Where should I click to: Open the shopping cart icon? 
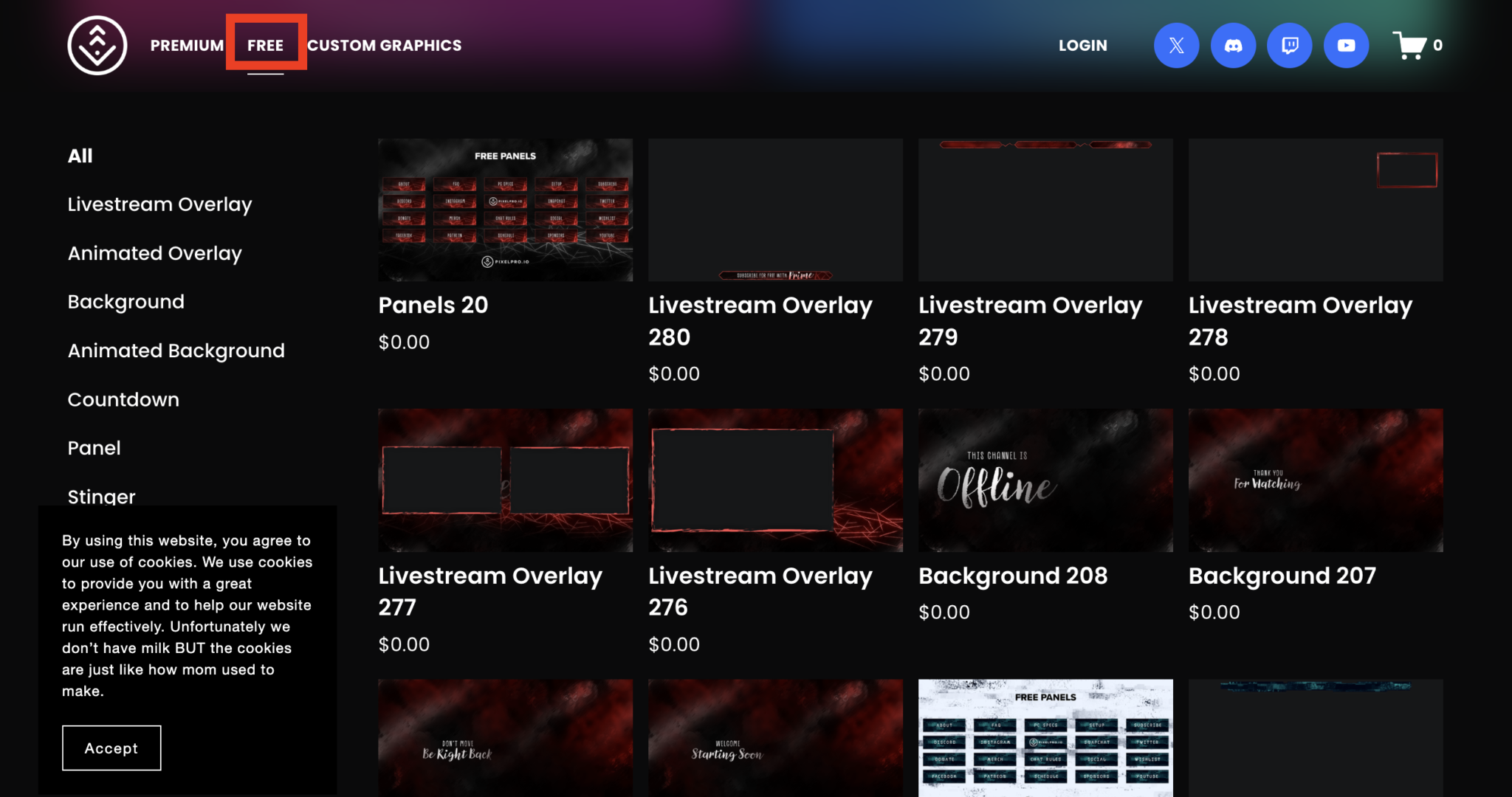point(1409,45)
